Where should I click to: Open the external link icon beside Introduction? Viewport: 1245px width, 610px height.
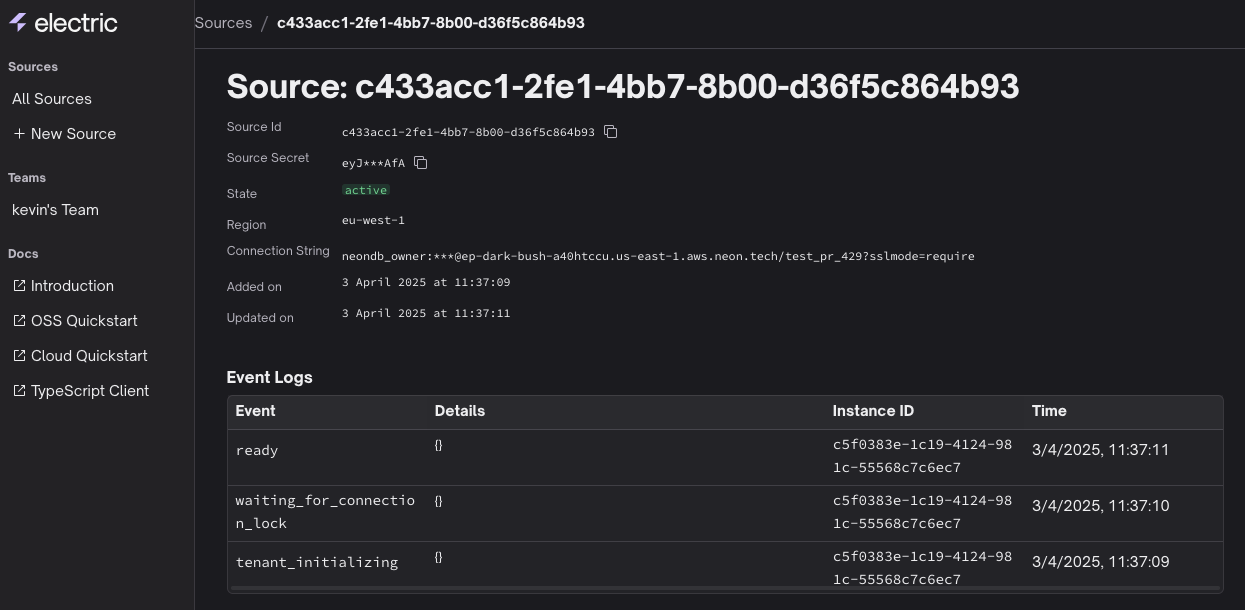19,285
